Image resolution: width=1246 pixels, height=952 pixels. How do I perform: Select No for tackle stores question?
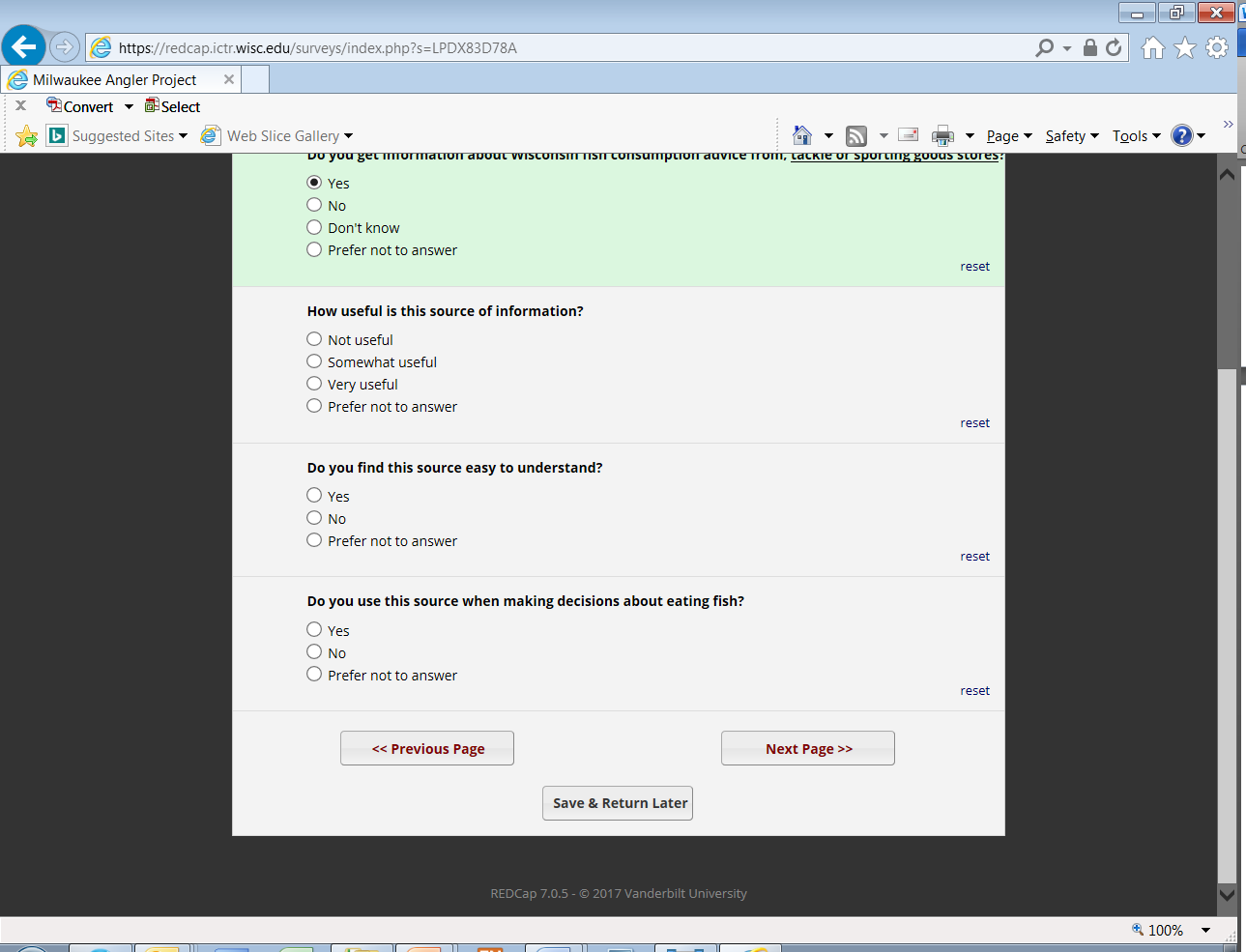[x=314, y=204]
